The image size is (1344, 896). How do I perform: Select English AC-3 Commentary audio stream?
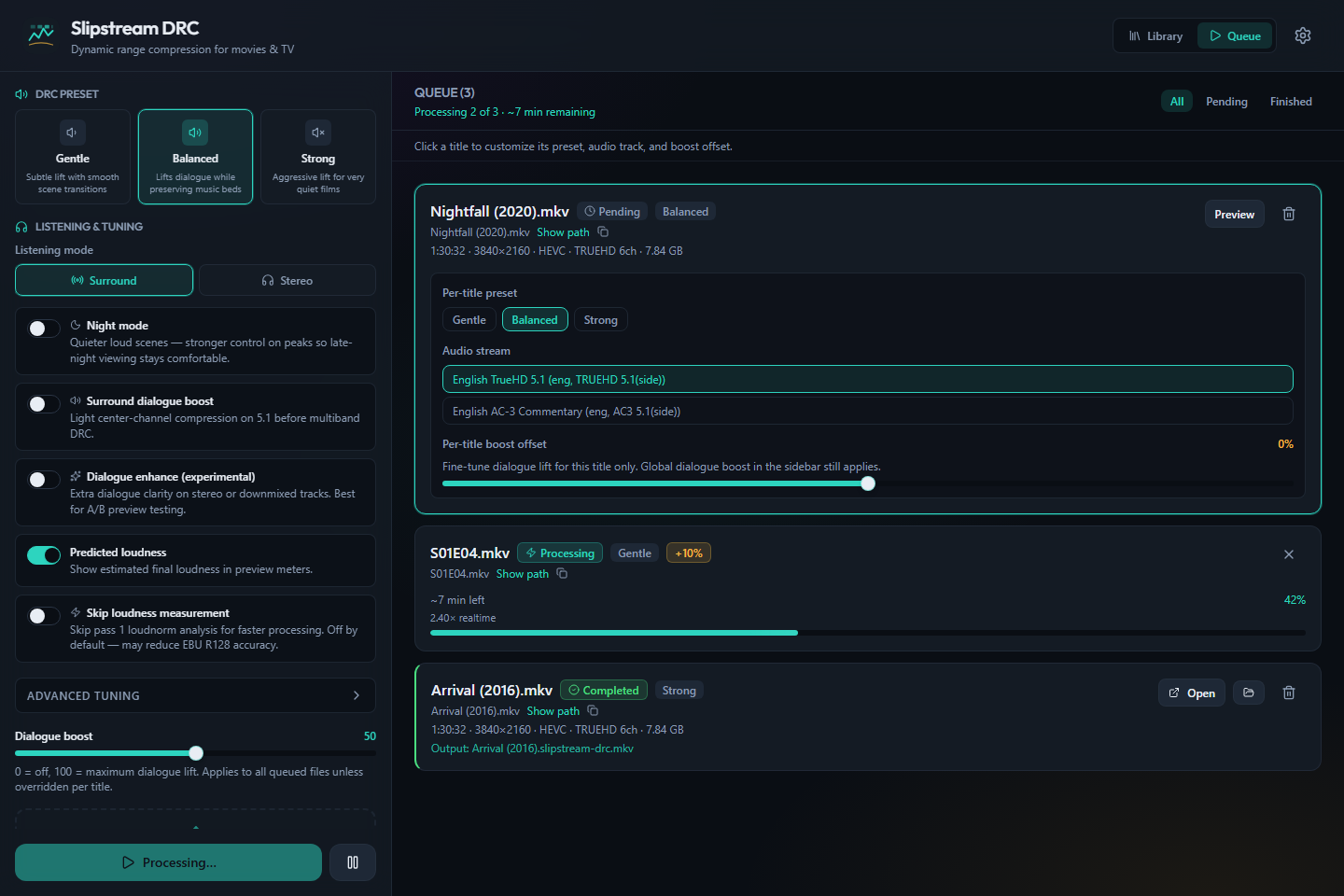coord(868,412)
